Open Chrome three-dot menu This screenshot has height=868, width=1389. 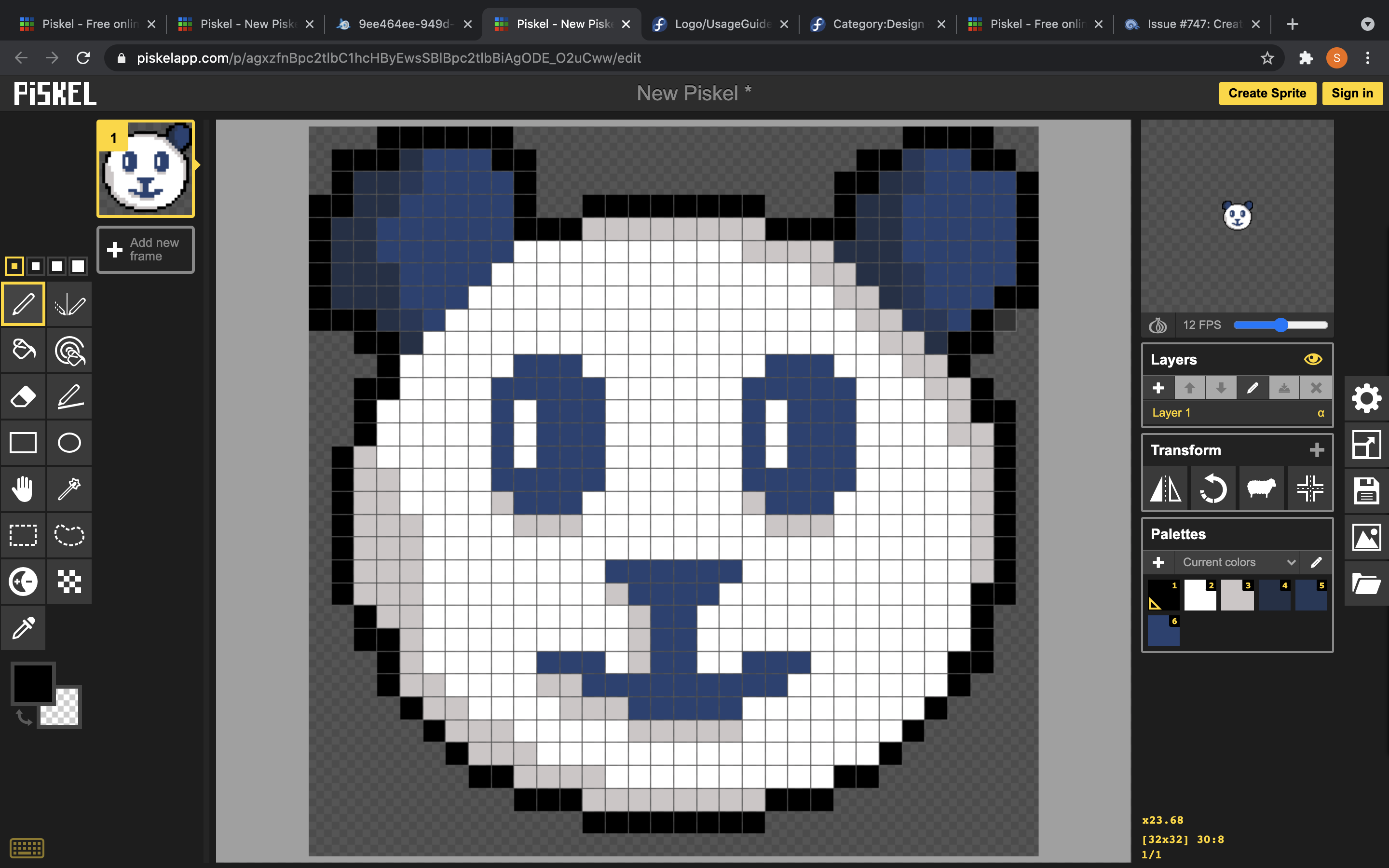click(x=1368, y=58)
